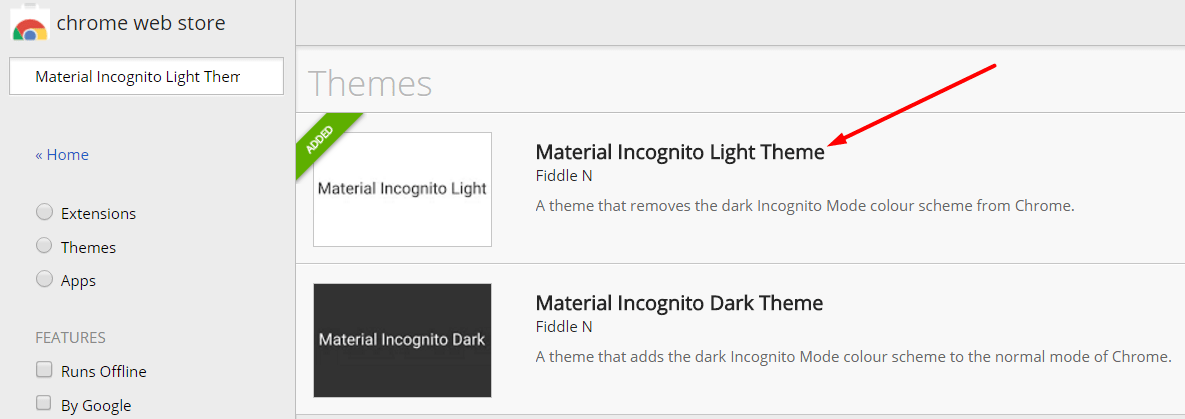This screenshot has height=419, width=1185.
Task: Click Fiddle N under Dark Theme
Action: (x=563, y=327)
